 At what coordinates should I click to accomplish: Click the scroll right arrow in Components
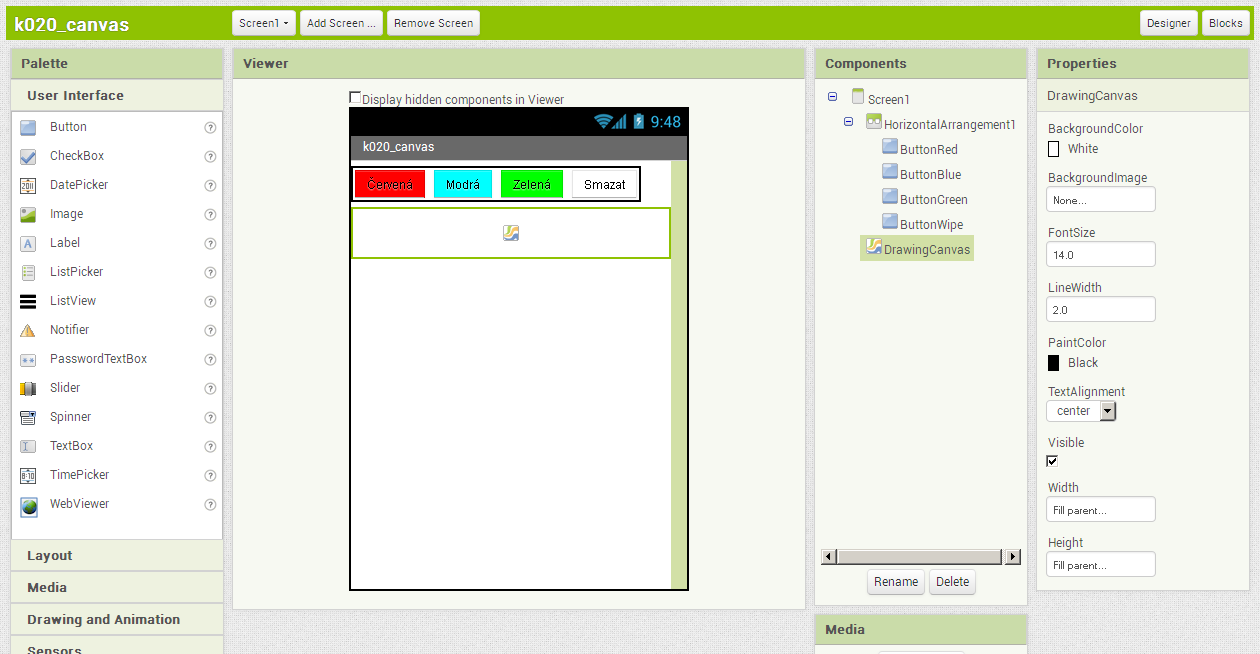(1013, 557)
